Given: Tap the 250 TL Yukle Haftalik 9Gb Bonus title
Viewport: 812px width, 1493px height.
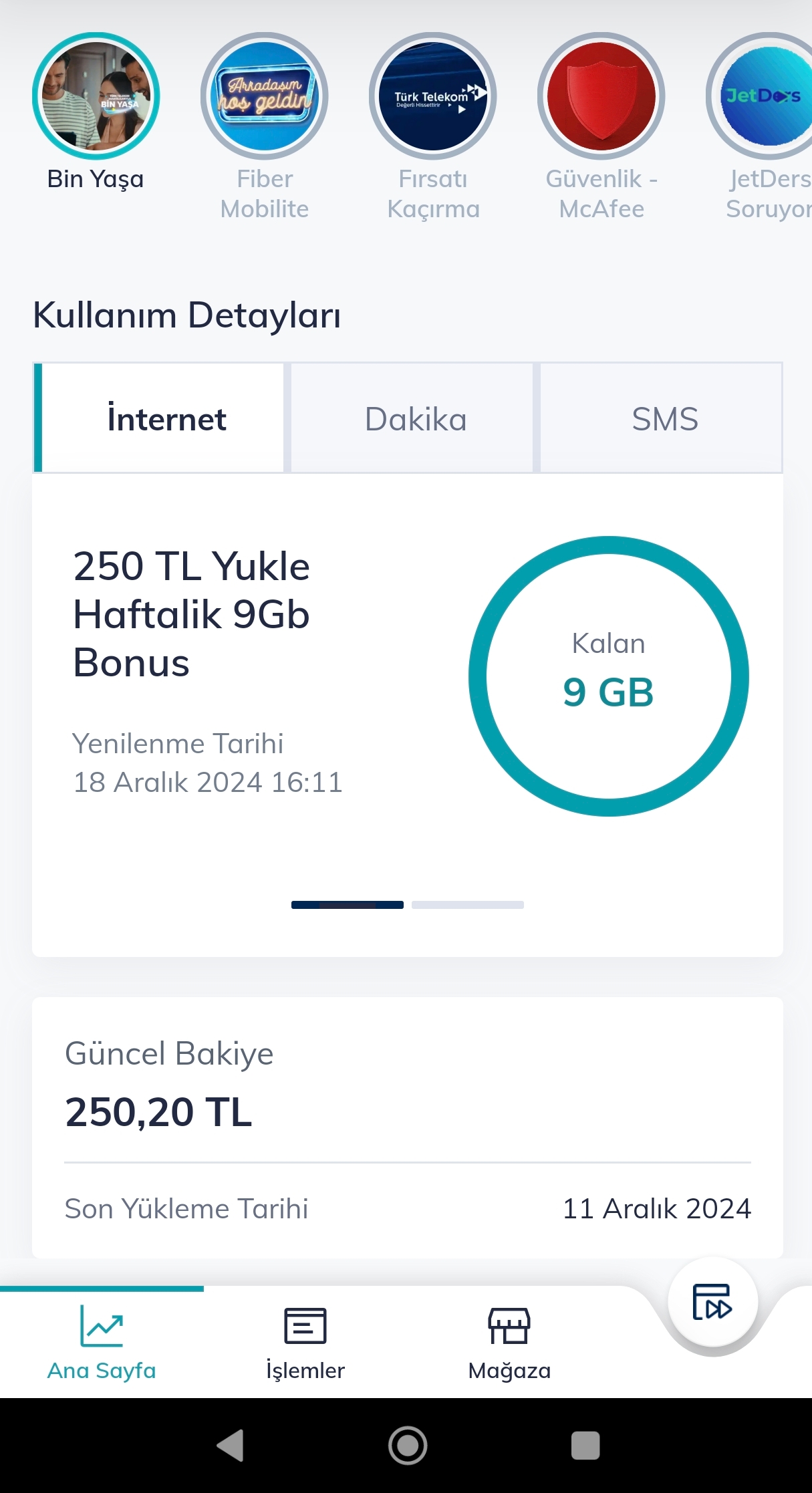Looking at the screenshot, I should [191, 614].
